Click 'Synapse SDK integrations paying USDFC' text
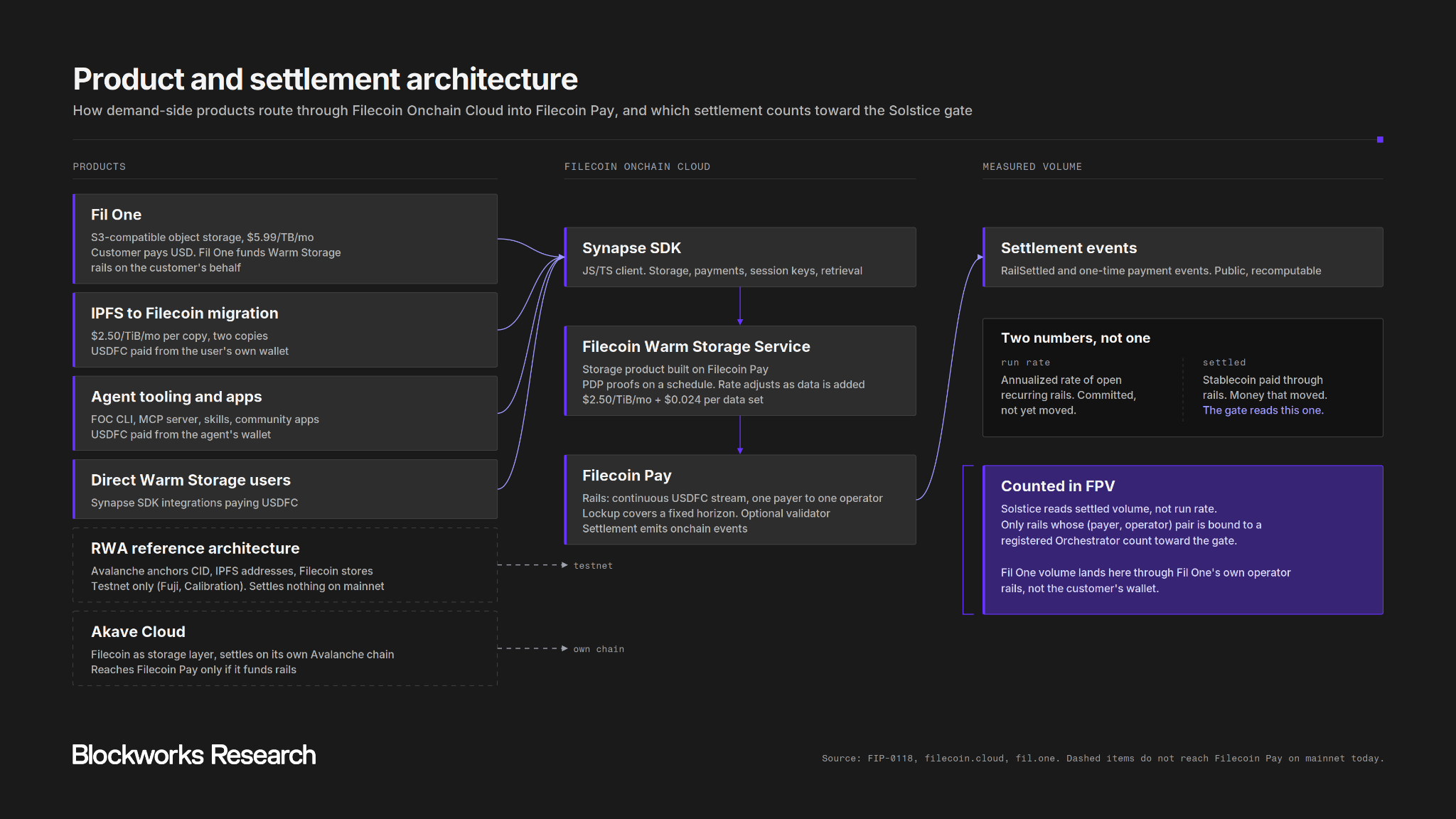Viewport: 1456px width, 819px height. tap(194, 503)
